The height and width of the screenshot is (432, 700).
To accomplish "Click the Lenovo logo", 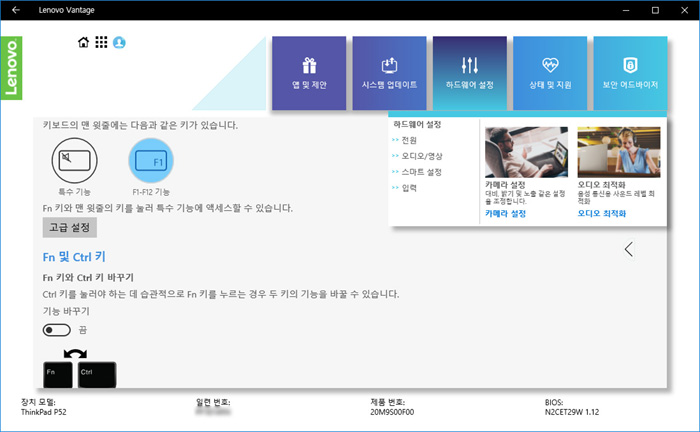I will click(11, 68).
